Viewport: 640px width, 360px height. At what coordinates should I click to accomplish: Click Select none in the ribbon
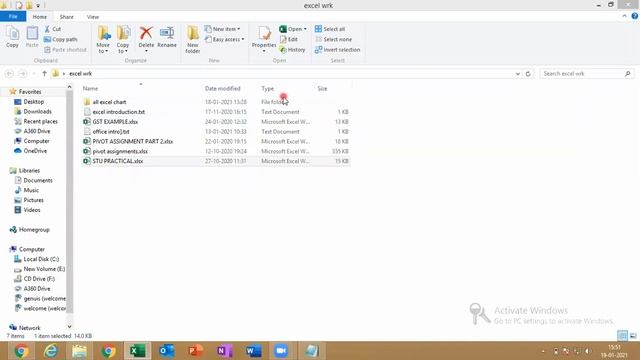pos(333,39)
